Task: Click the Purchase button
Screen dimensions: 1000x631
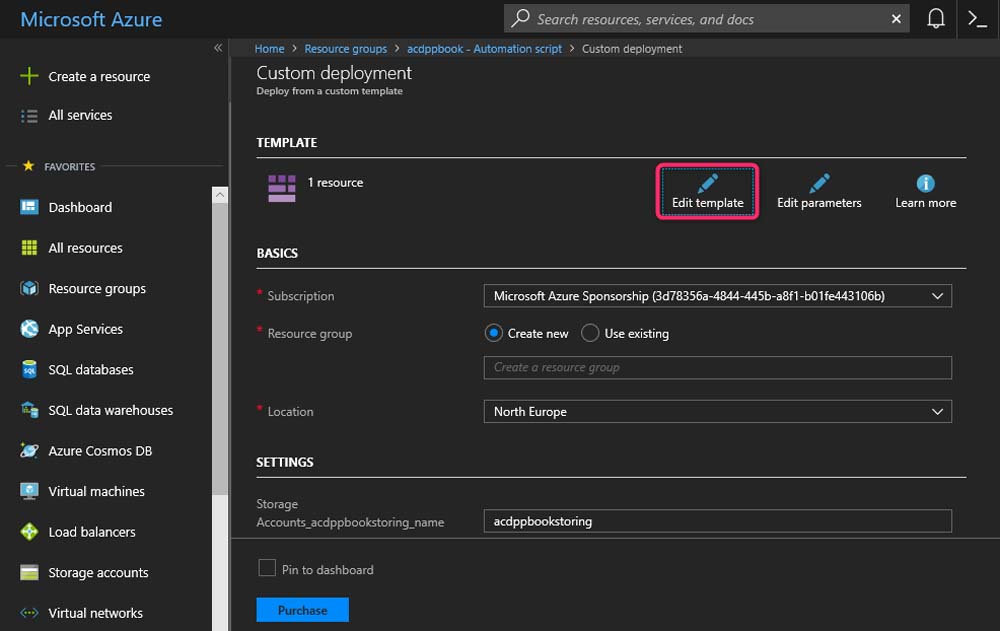Action: pos(302,610)
